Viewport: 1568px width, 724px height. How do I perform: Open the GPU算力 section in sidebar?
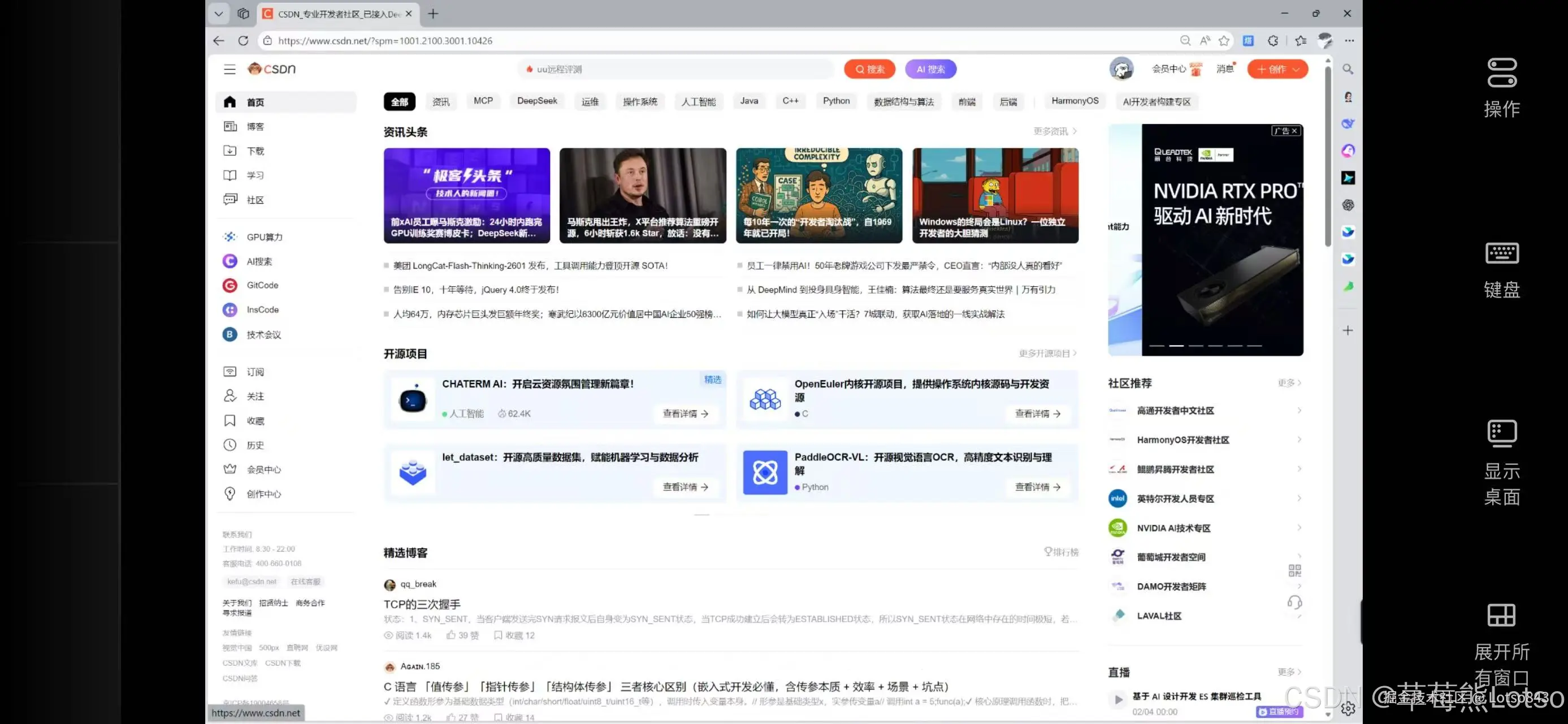(x=265, y=237)
